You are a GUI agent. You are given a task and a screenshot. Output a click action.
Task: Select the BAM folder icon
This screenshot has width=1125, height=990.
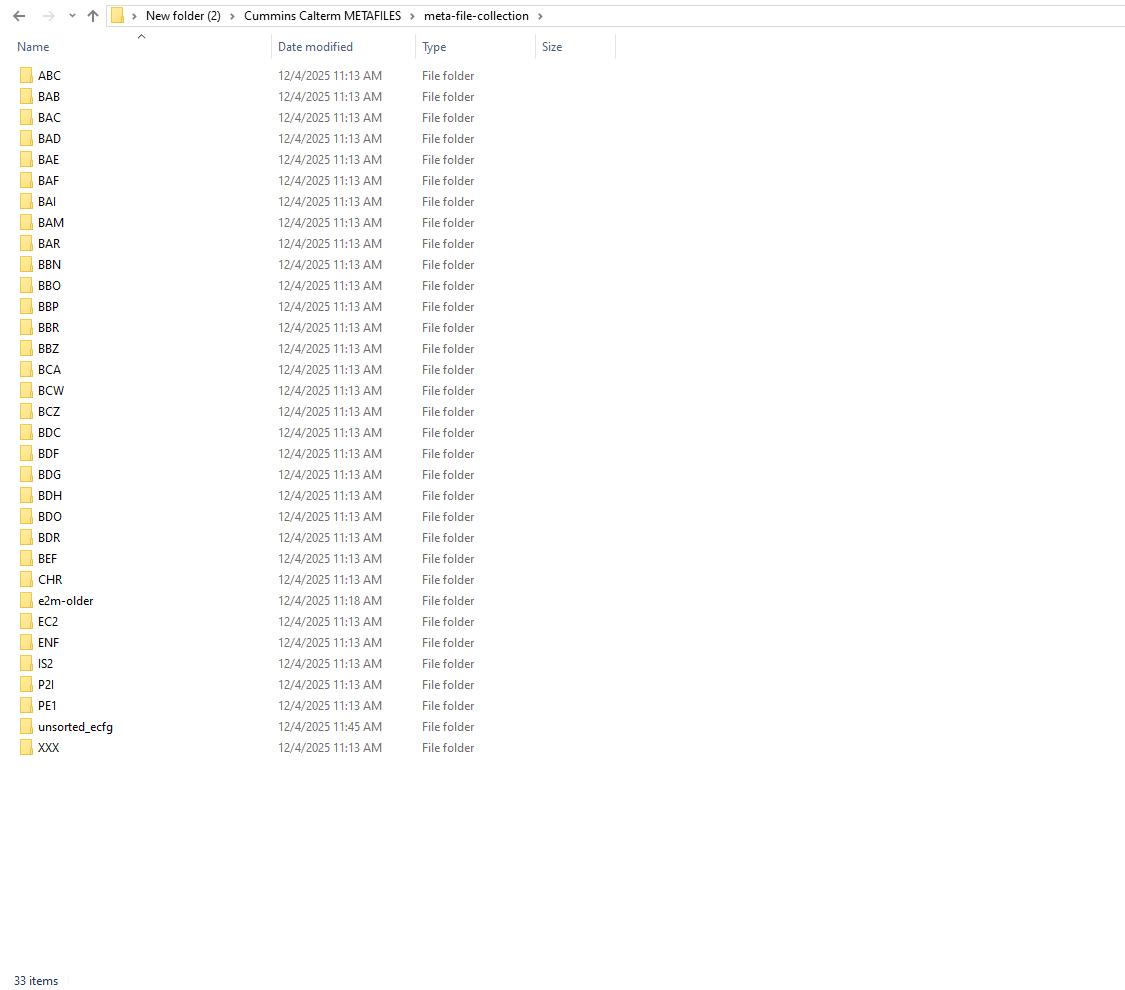point(27,222)
